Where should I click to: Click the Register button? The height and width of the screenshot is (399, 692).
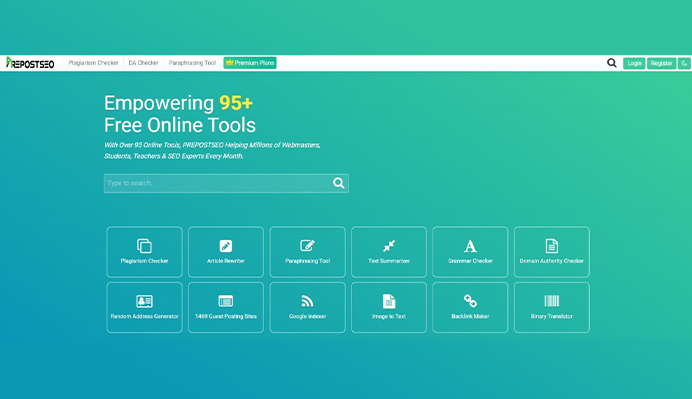click(662, 63)
